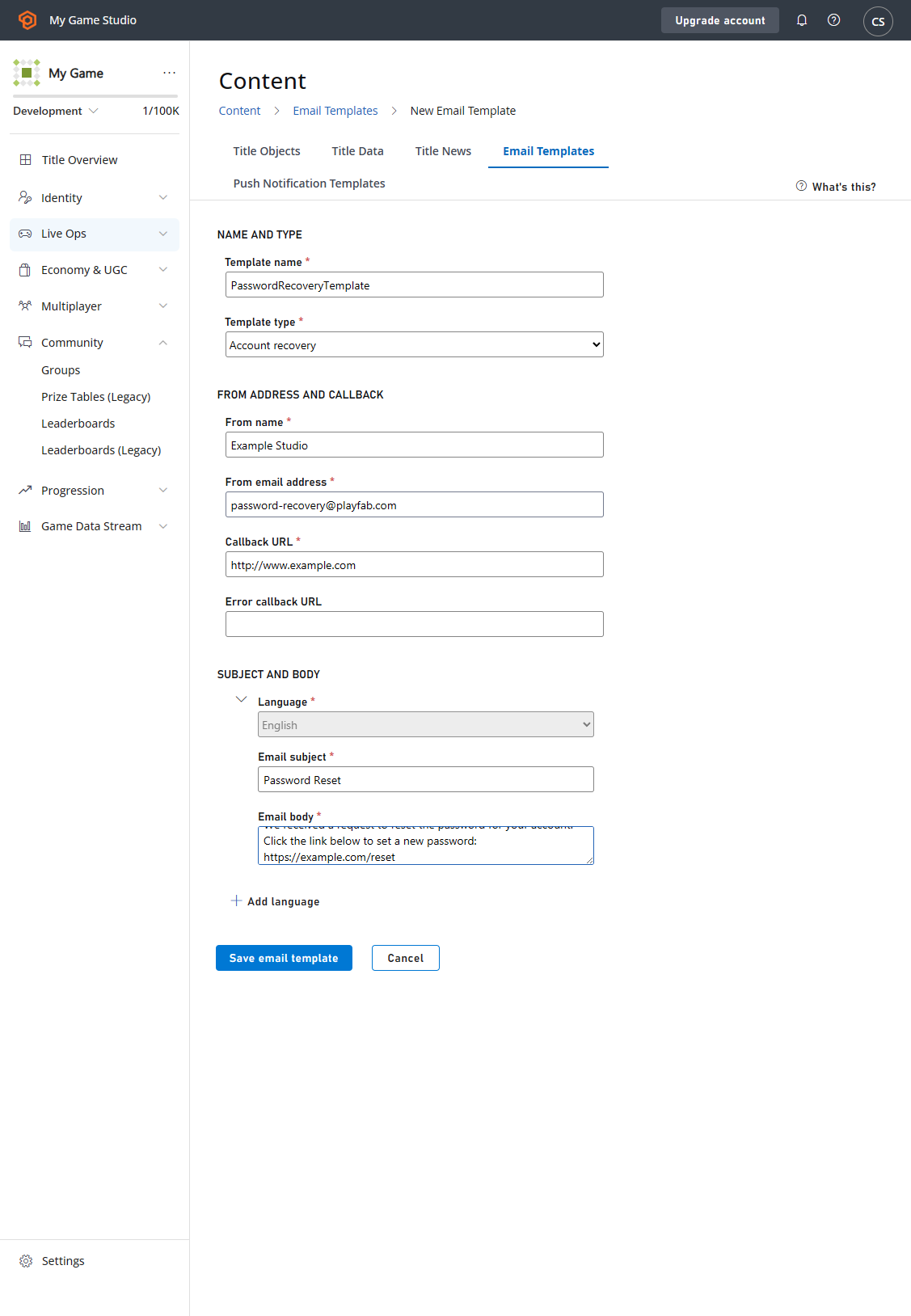Click Save email template button
The width and height of the screenshot is (911, 1316).
(x=284, y=958)
